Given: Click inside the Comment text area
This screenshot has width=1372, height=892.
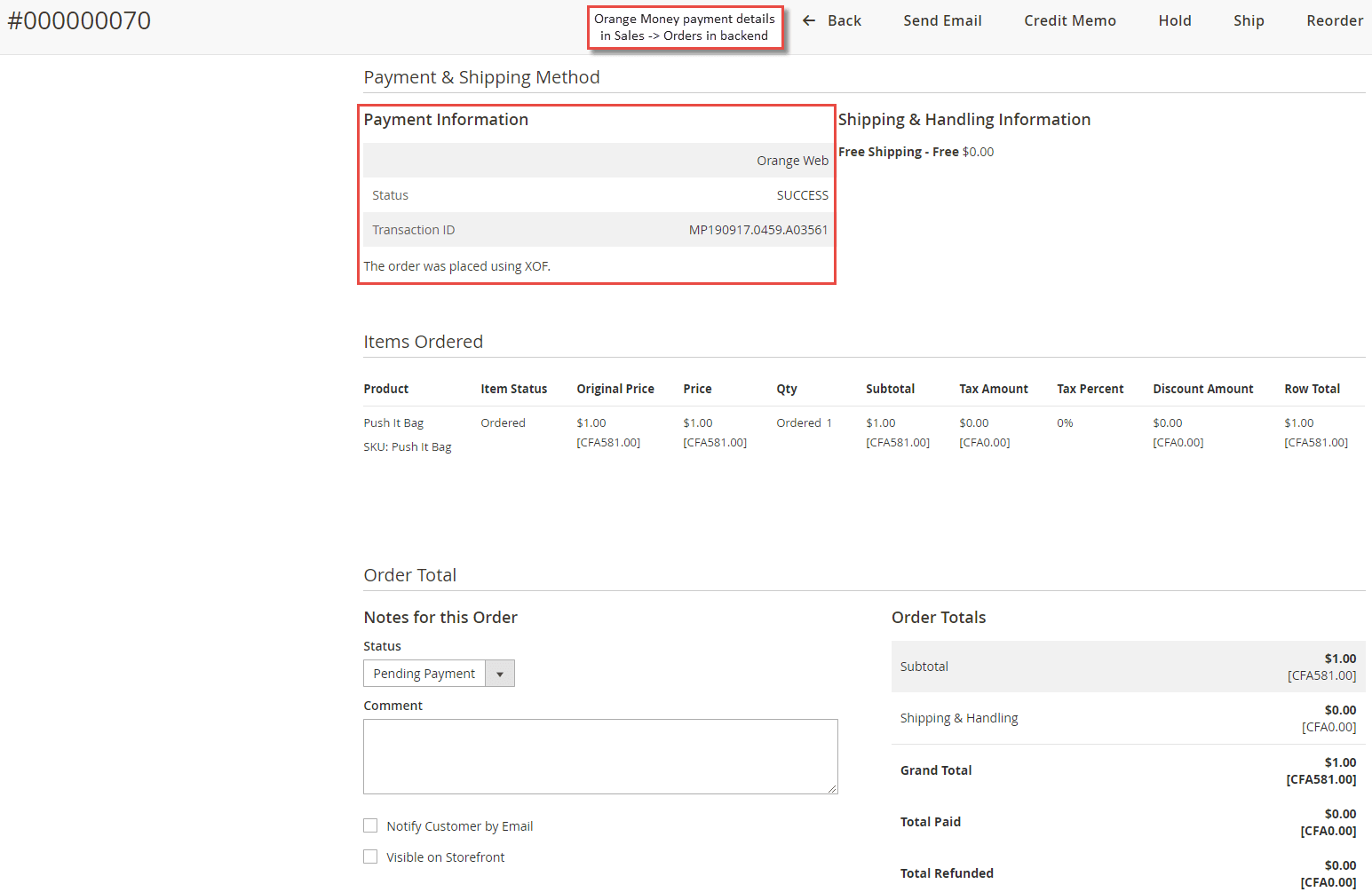Looking at the screenshot, I should 600,756.
